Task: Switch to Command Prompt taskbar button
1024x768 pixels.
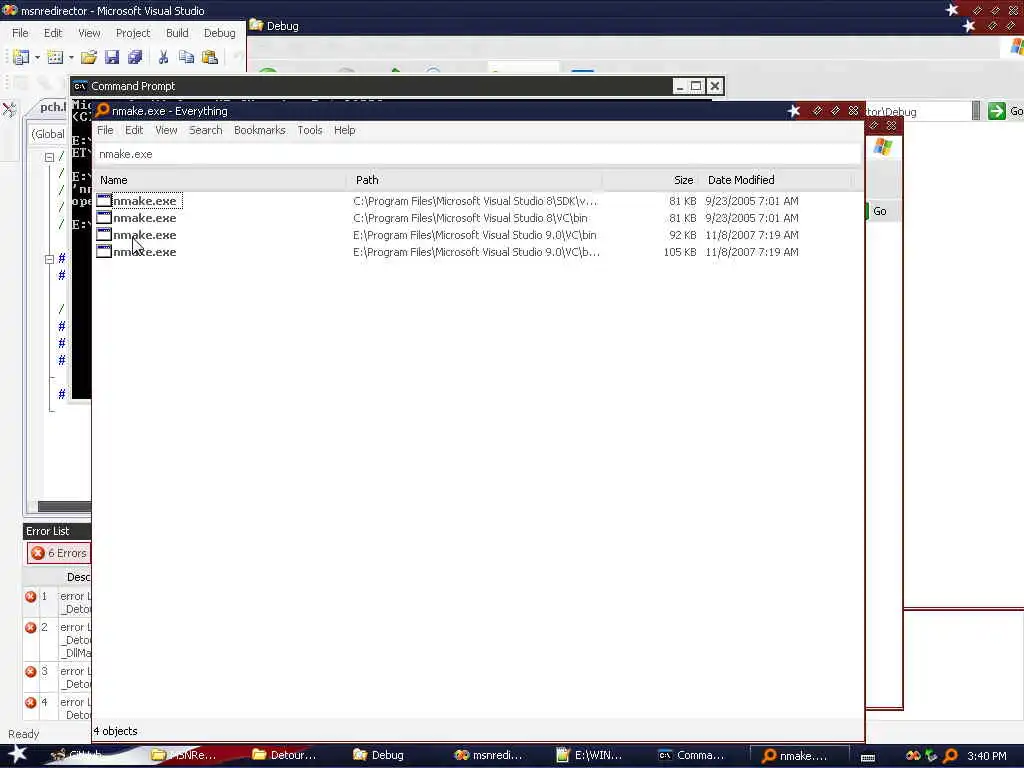Action: coord(692,755)
